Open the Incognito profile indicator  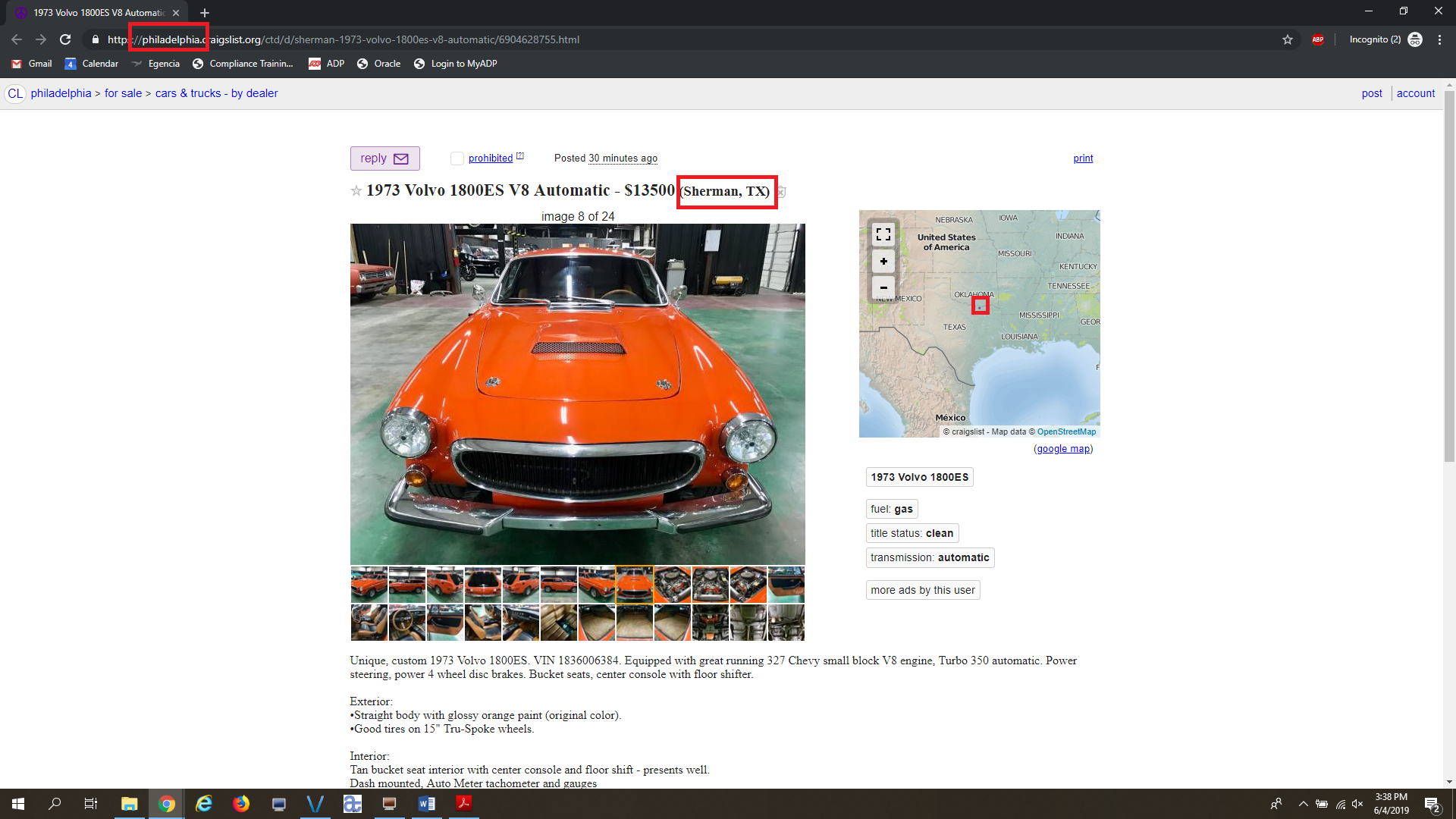(1385, 39)
